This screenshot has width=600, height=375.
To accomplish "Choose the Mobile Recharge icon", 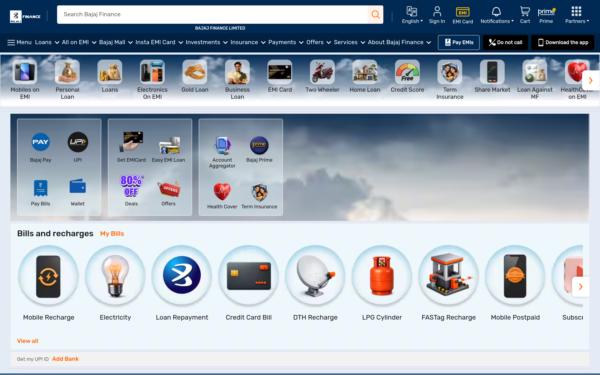I will (x=48, y=276).
